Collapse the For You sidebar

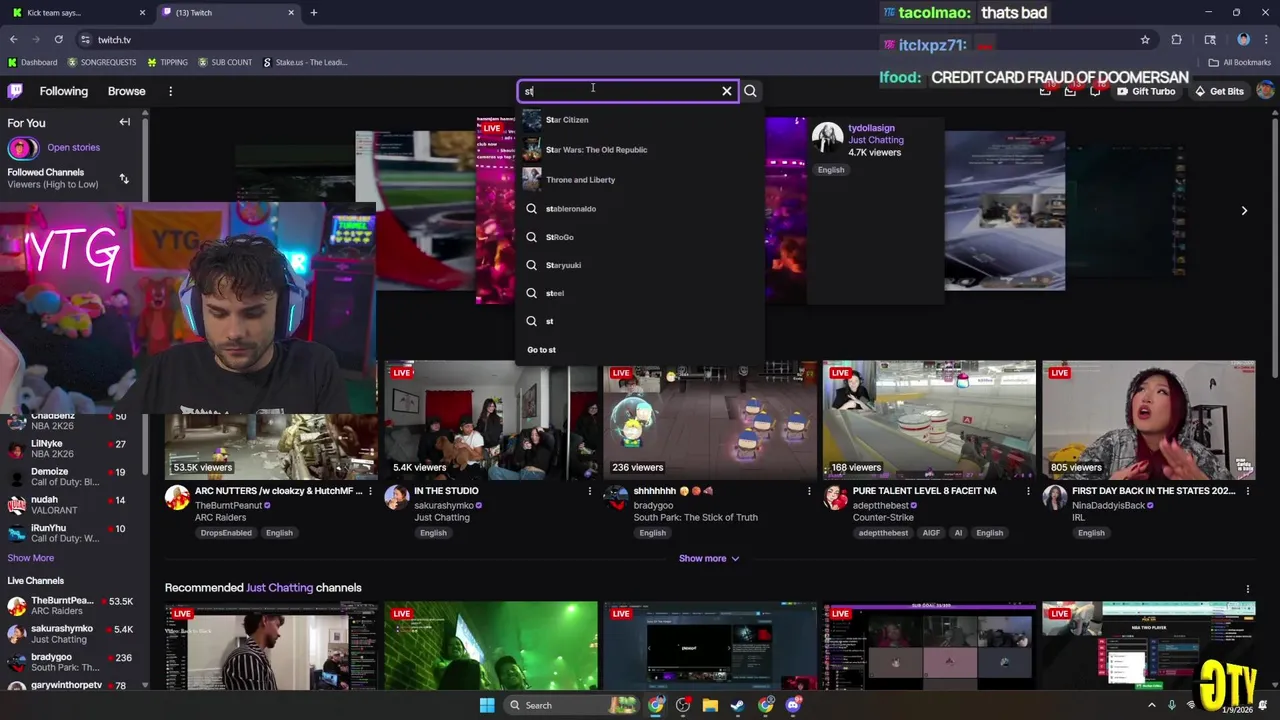click(125, 122)
